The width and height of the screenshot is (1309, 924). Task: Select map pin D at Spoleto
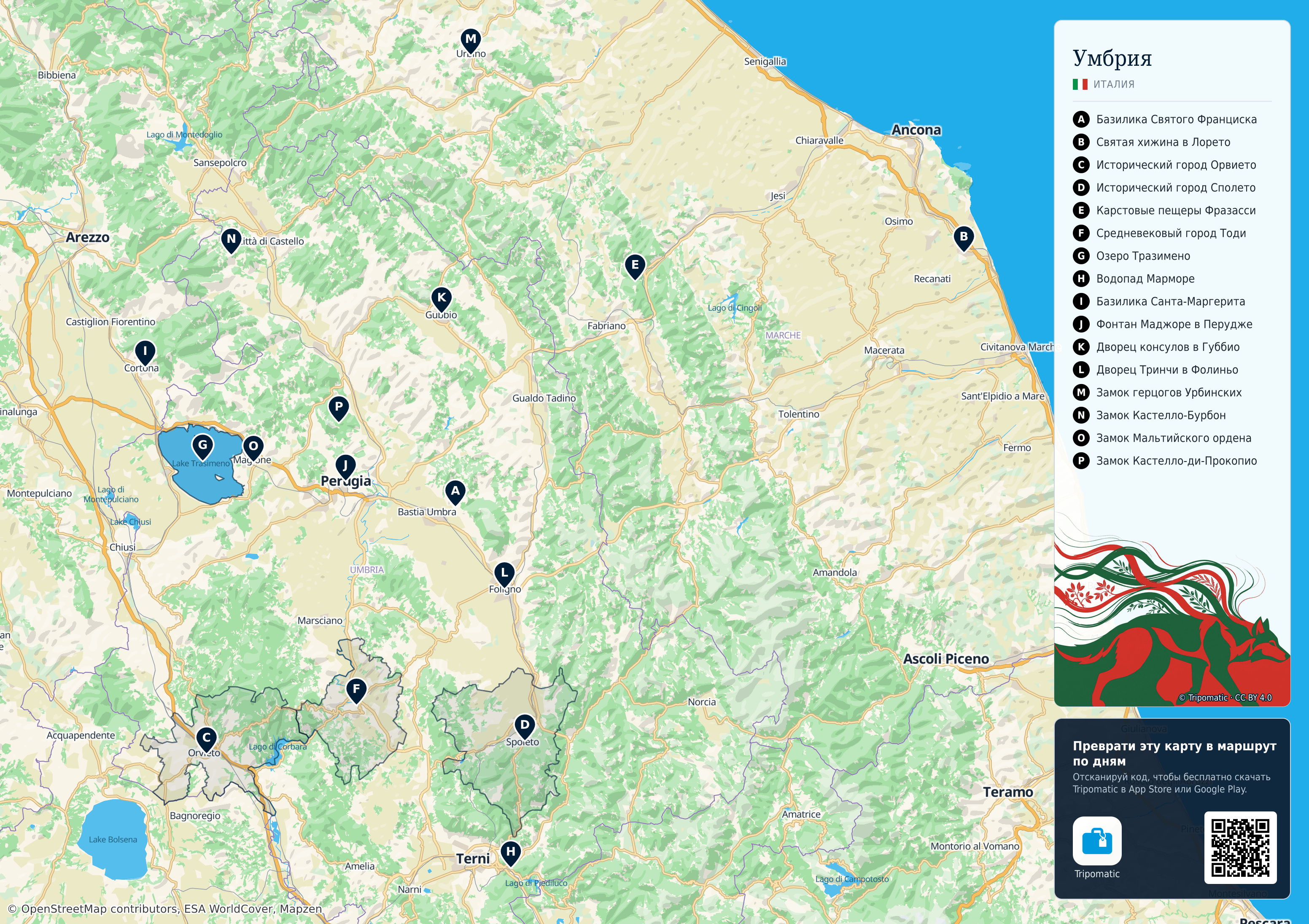[525, 727]
